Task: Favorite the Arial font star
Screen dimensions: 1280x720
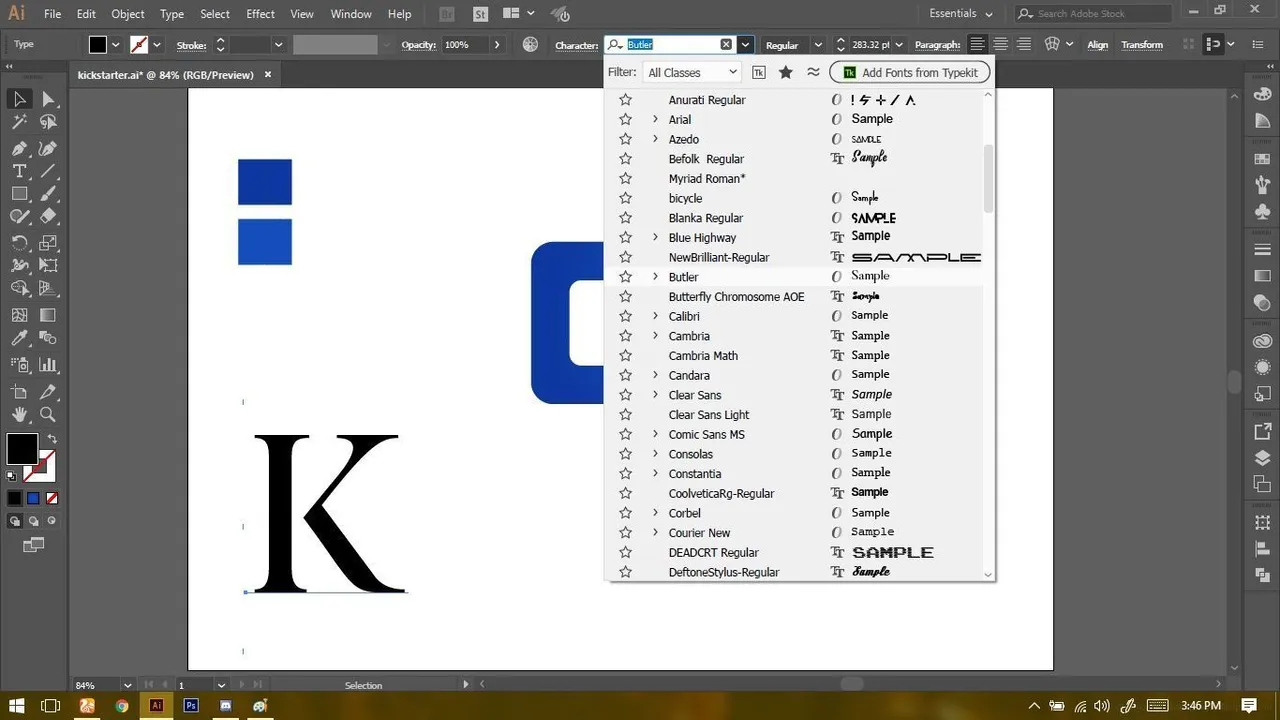Action: click(x=626, y=119)
